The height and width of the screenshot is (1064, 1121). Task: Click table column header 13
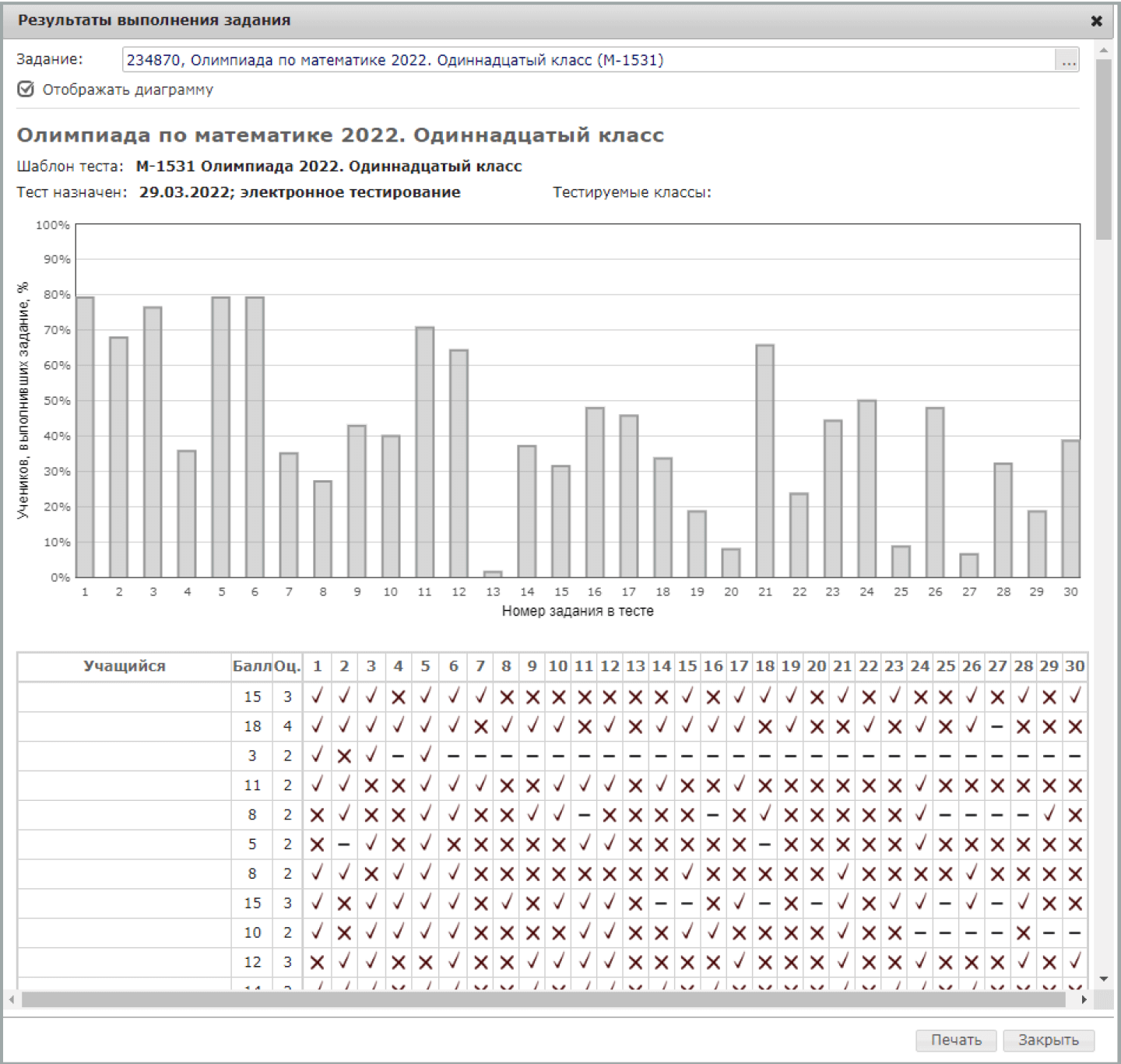(x=635, y=666)
